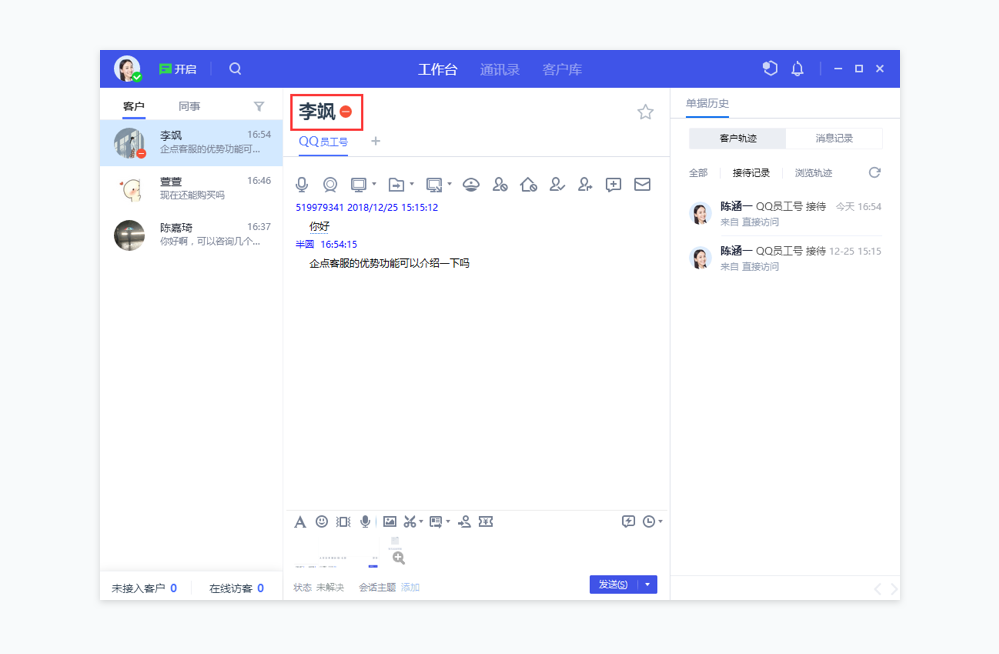
Task: Open notifications bell icon
Action: coord(797,68)
